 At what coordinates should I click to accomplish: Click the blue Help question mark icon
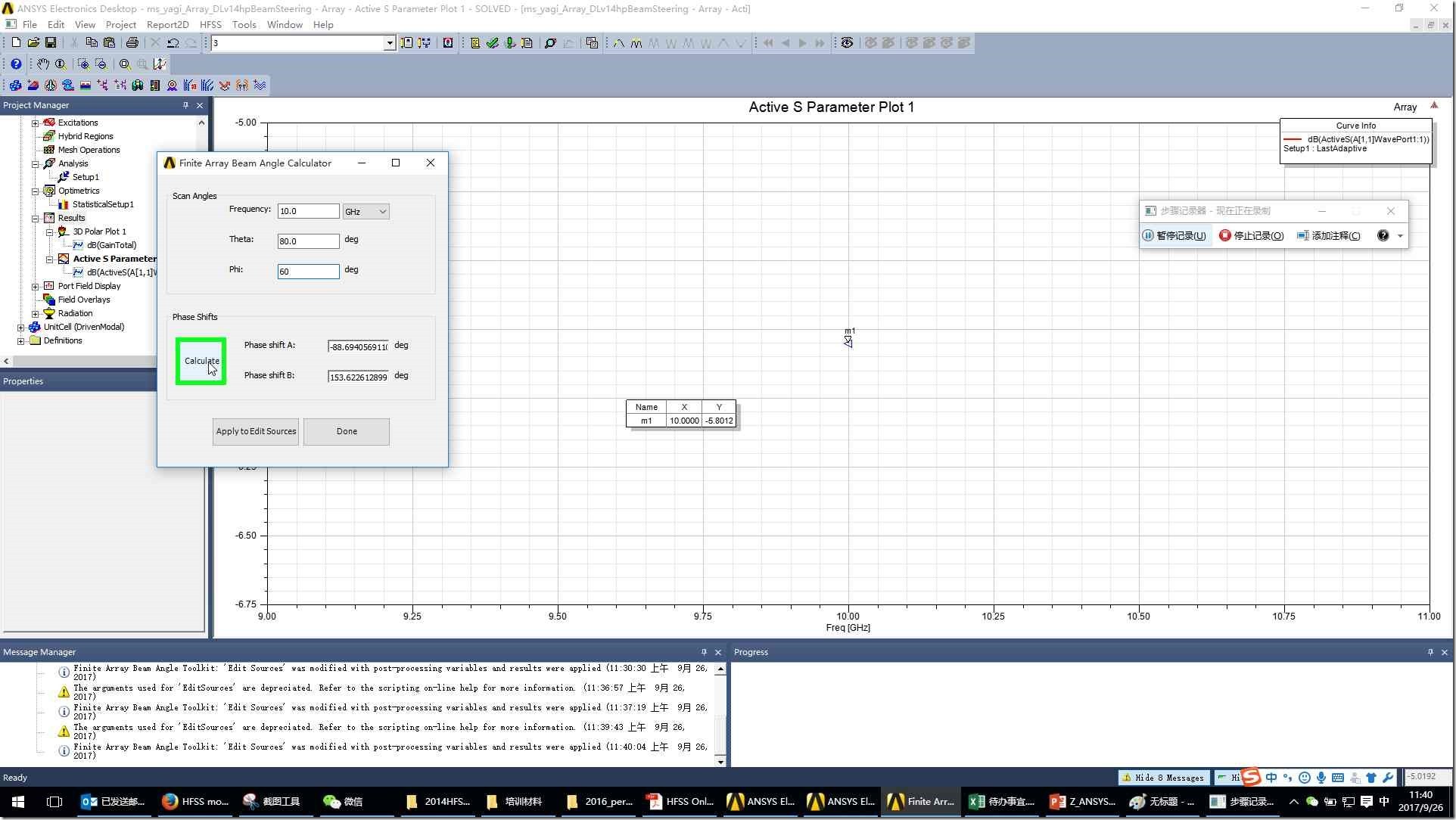click(x=16, y=64)
